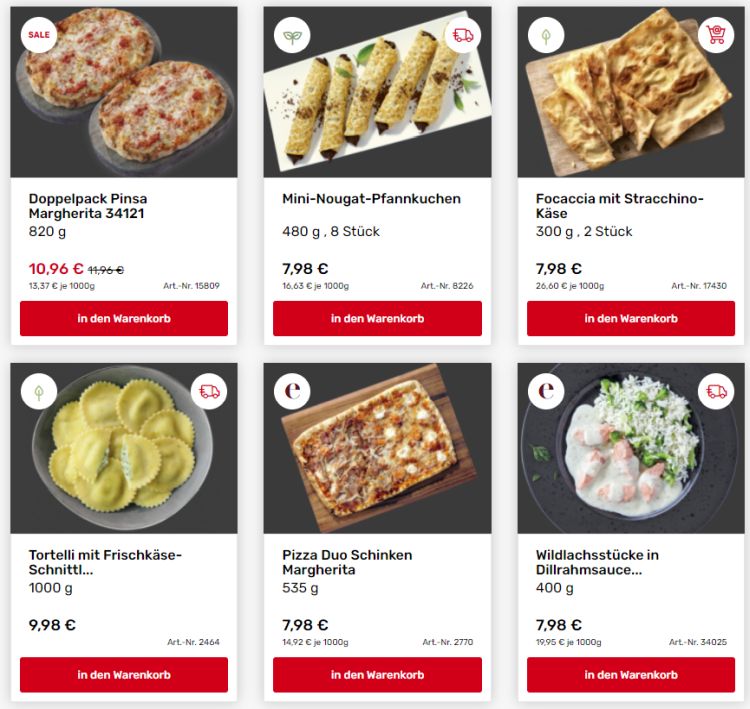Click the SALE badge on Pinsa Margherita

pyautogui.click(x=38, y=35)
